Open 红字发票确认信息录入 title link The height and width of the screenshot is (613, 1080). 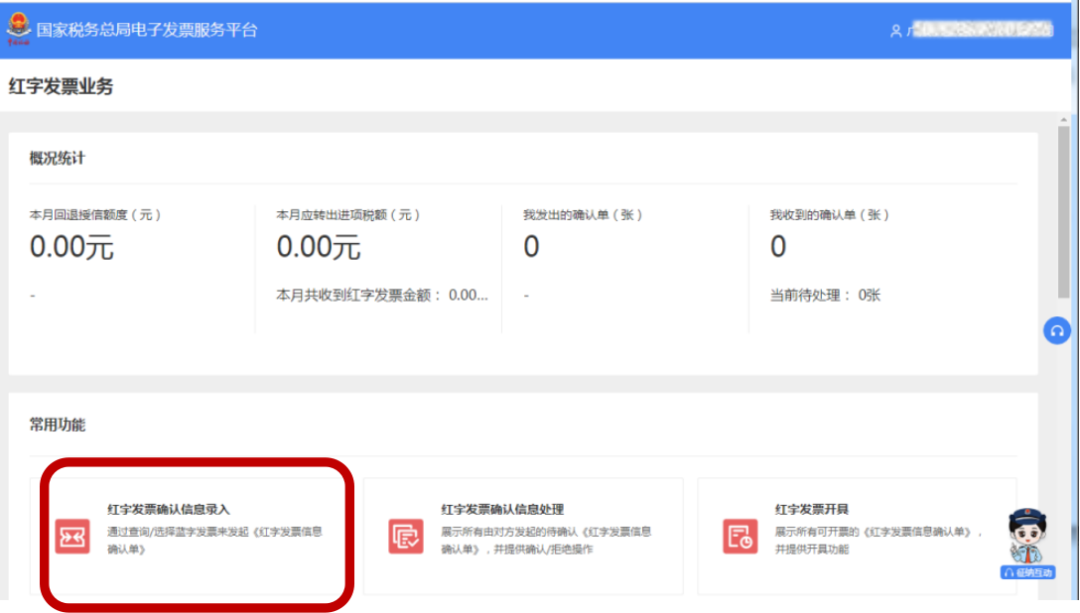tap(168, 509)
